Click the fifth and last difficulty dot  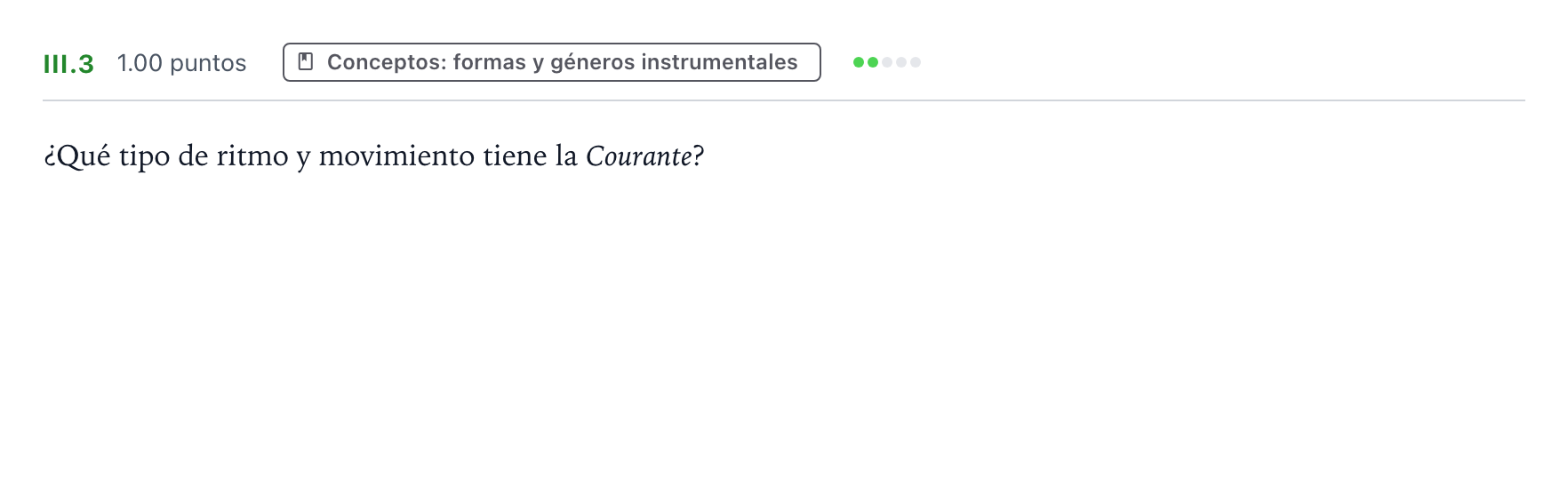[x=916, y=62]
